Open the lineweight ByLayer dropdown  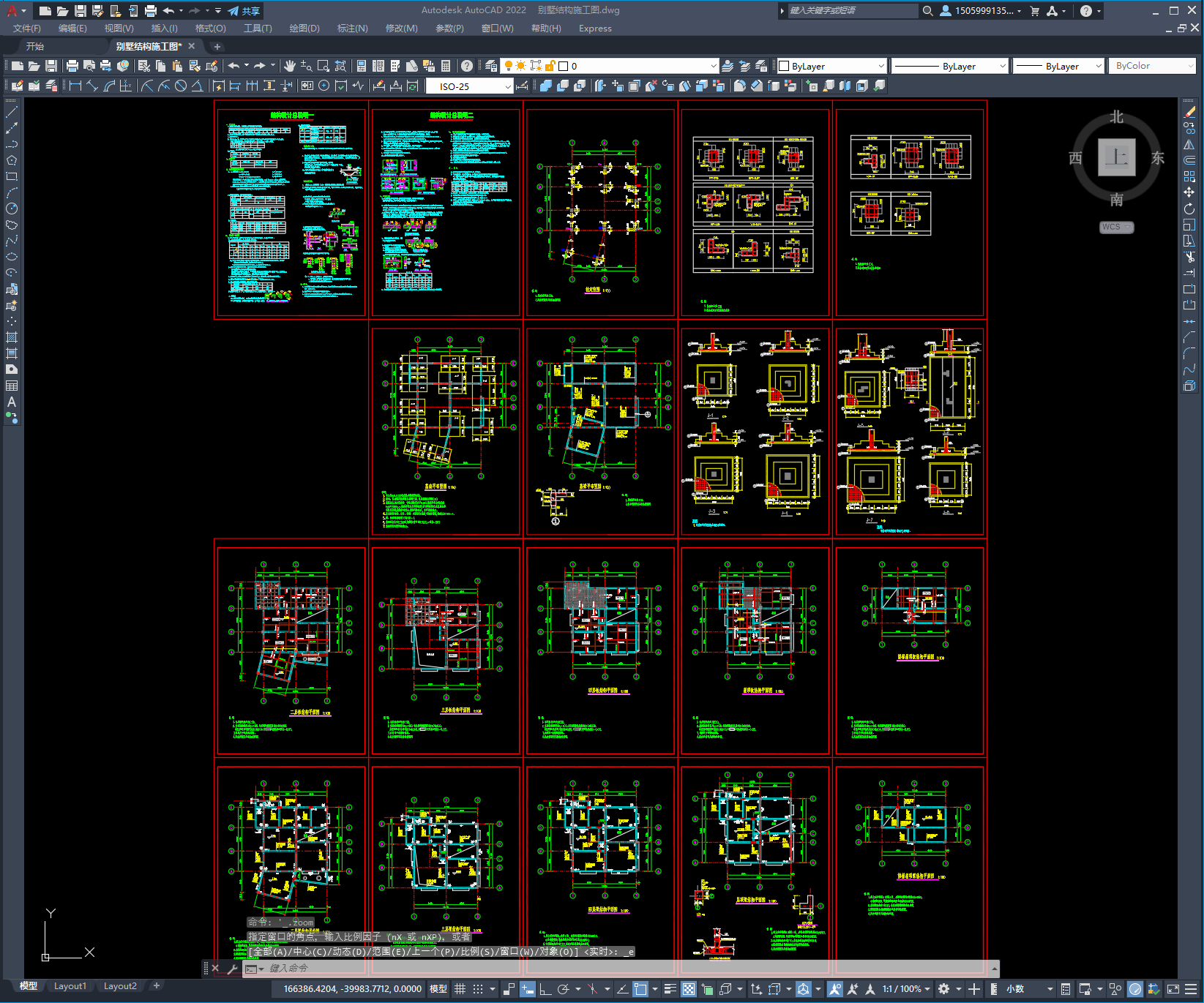[x=1098, y=66]
